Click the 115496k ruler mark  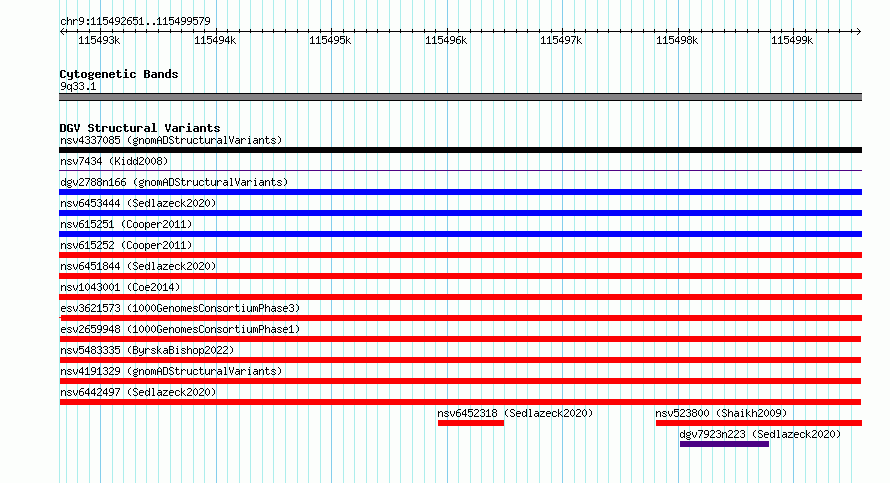pyautogui.click(x=446, y=40)
